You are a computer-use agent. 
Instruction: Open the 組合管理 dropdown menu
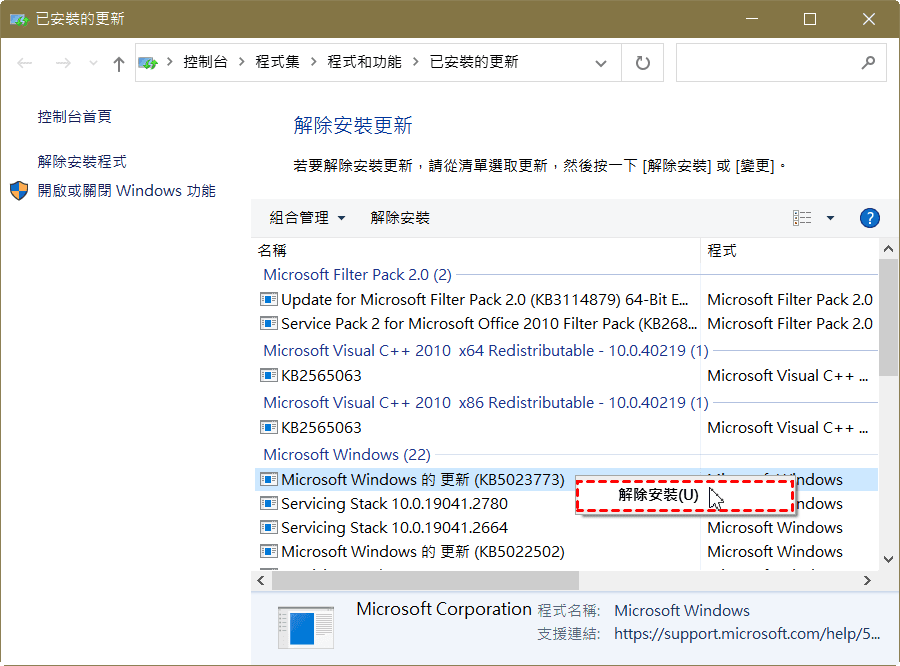click(x=308, y=218)
